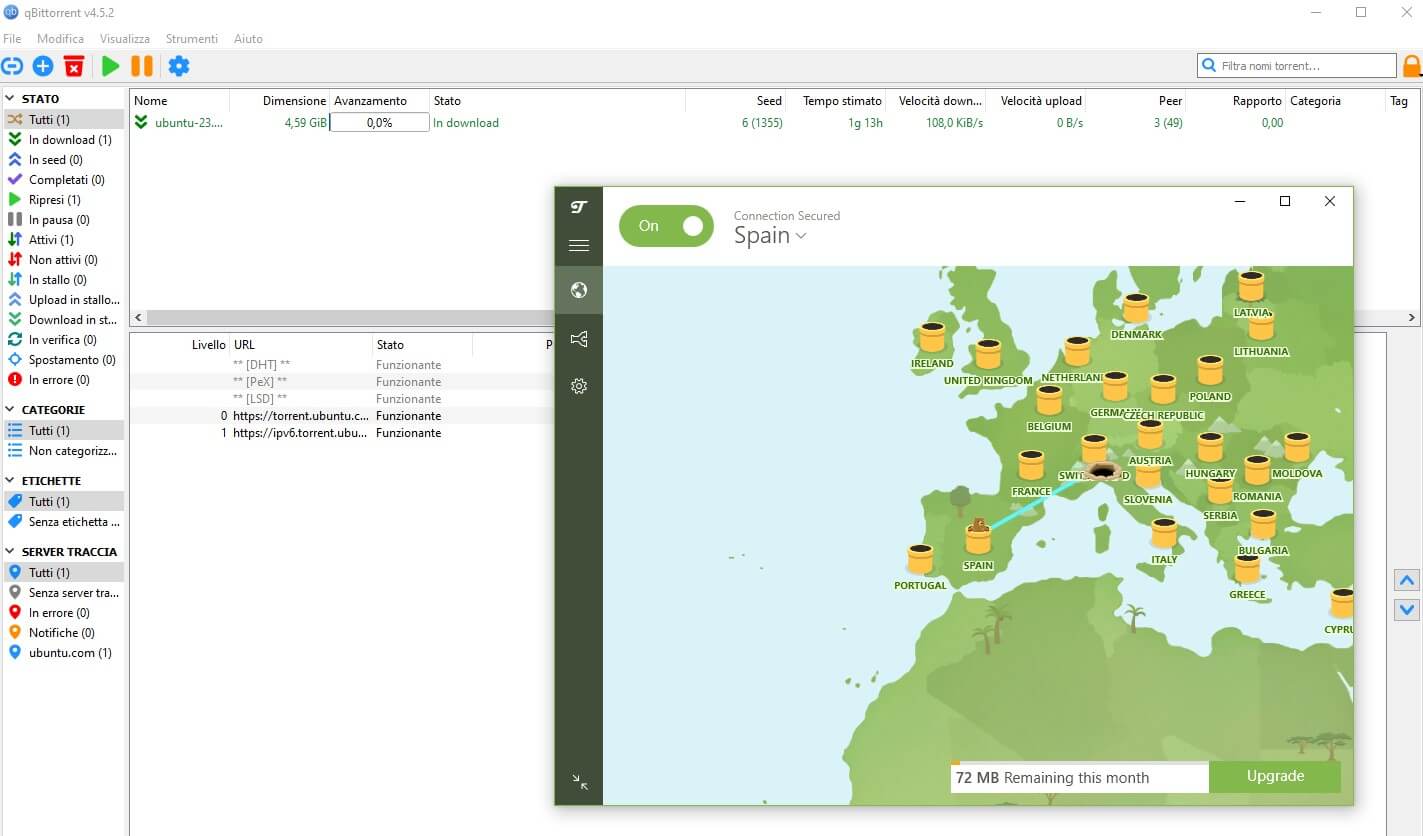Select https://torrent.ubuntu.c... tracker row
This screenshot has height=836, width=1423.
[x=342, y=416]
